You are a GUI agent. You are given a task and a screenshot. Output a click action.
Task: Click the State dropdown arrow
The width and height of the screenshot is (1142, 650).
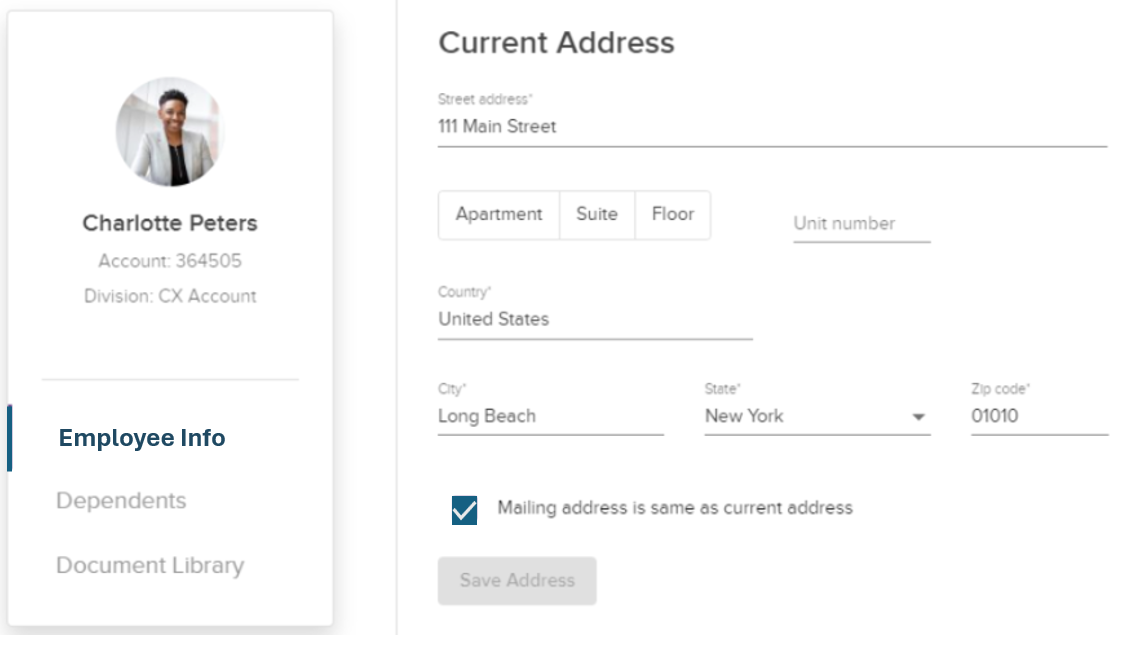(919, 417)
